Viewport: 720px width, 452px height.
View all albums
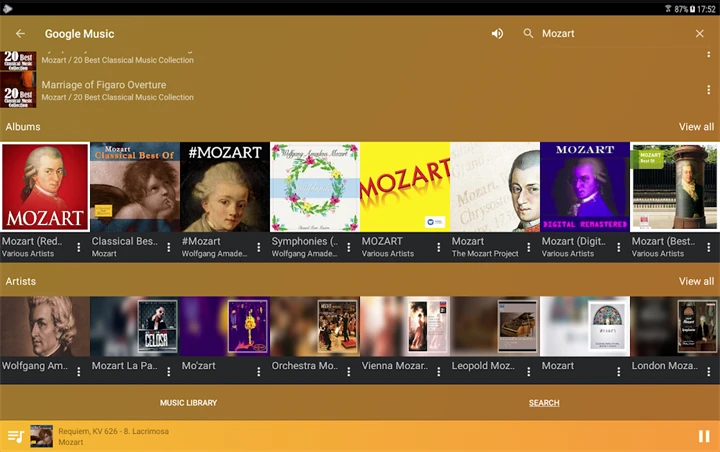point(696,127)
